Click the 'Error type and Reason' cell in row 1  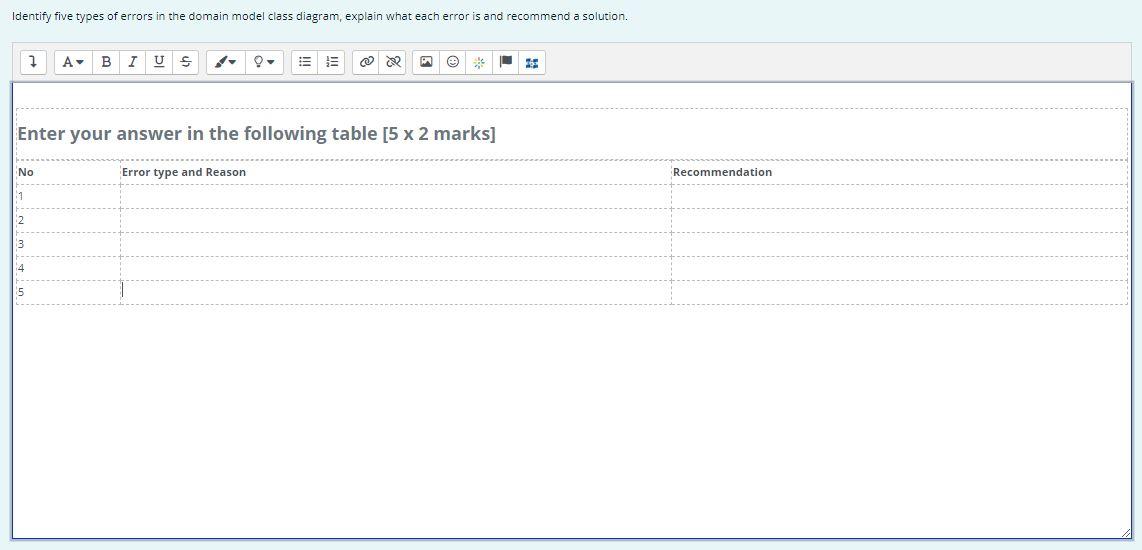coord(395,197)
